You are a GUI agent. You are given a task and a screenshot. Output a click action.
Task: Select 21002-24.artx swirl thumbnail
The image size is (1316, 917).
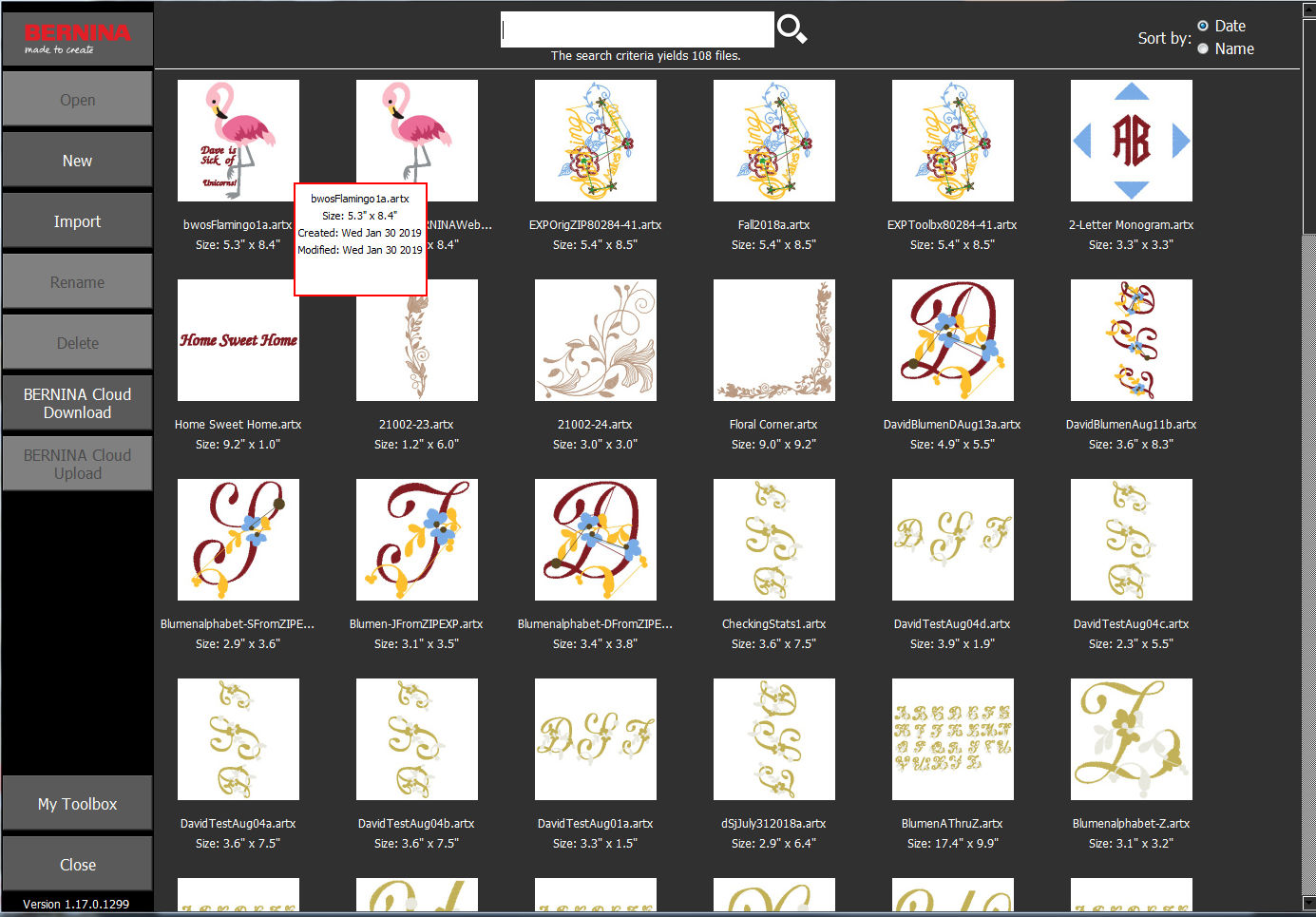[x=596, y=340]
